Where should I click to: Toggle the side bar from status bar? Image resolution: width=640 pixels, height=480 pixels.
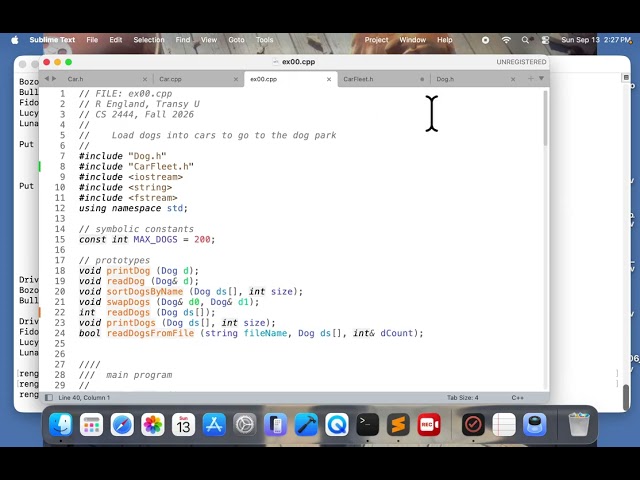click(49, 398)
